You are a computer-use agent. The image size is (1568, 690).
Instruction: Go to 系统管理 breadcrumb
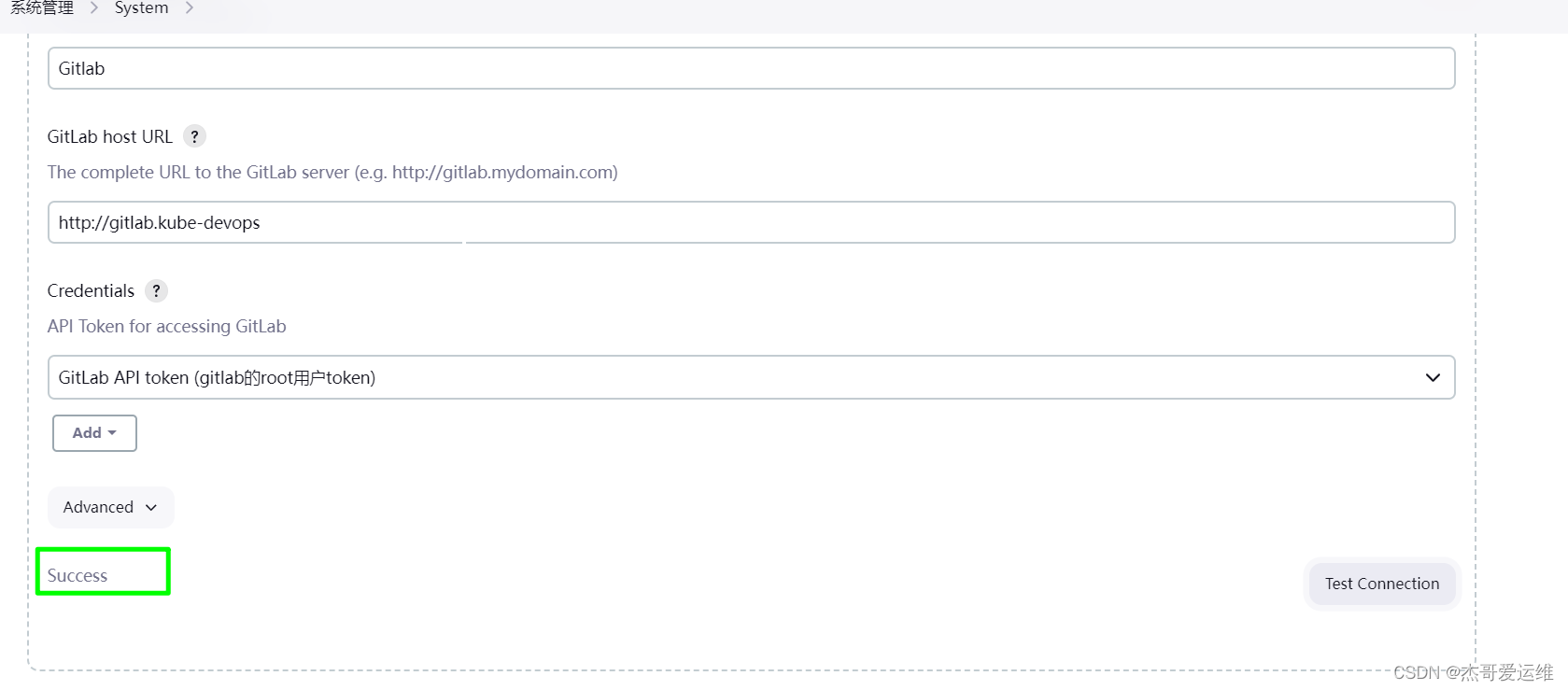click(x=42, y=8)
